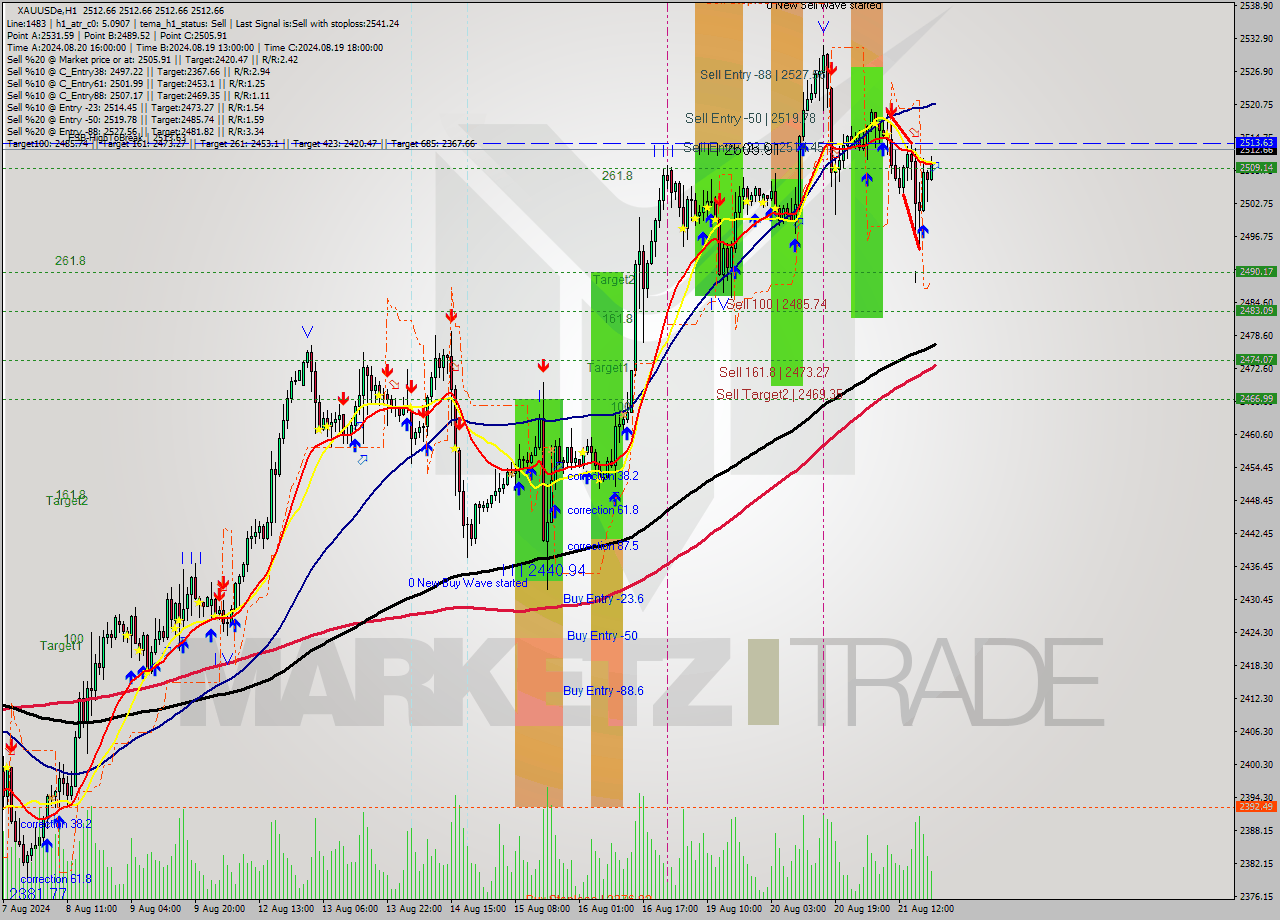Click the 2442.45 price axis label
This screenshot has height=920, width=1280.
click(1256, 533)
